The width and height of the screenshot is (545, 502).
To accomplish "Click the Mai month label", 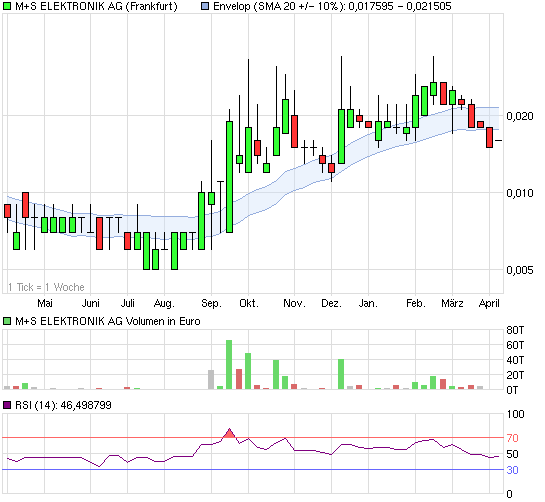I will pyautogui.click(x=45, y=303).
